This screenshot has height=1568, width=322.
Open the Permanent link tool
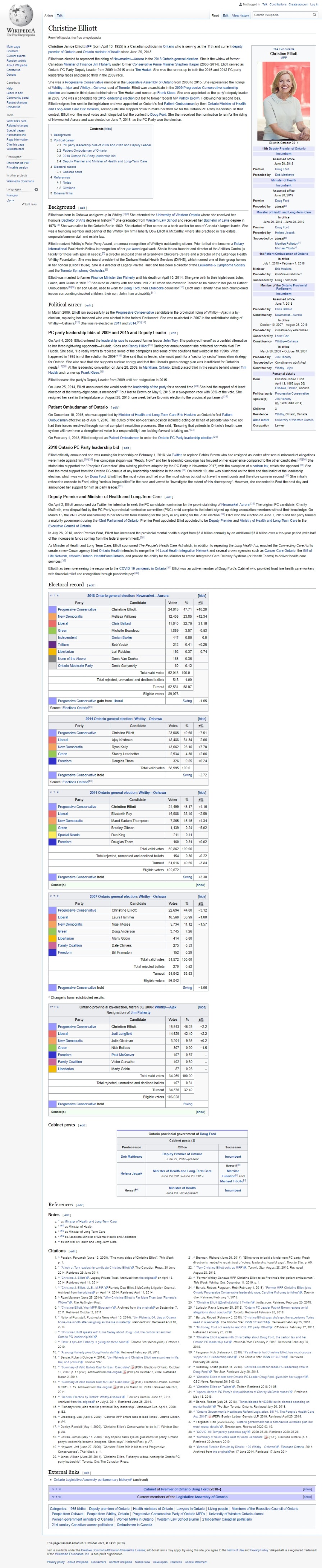[x=17, y=134]
